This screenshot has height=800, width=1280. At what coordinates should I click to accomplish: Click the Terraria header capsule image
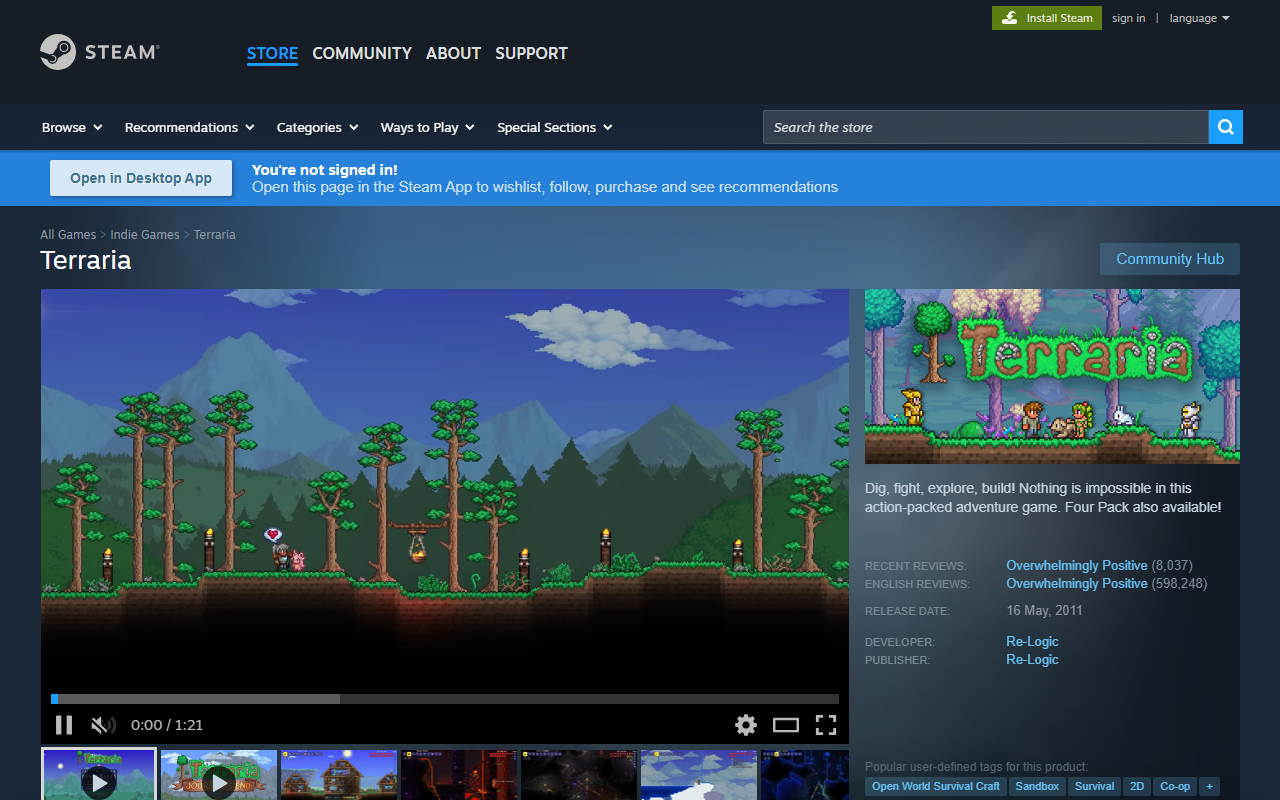1052,376
